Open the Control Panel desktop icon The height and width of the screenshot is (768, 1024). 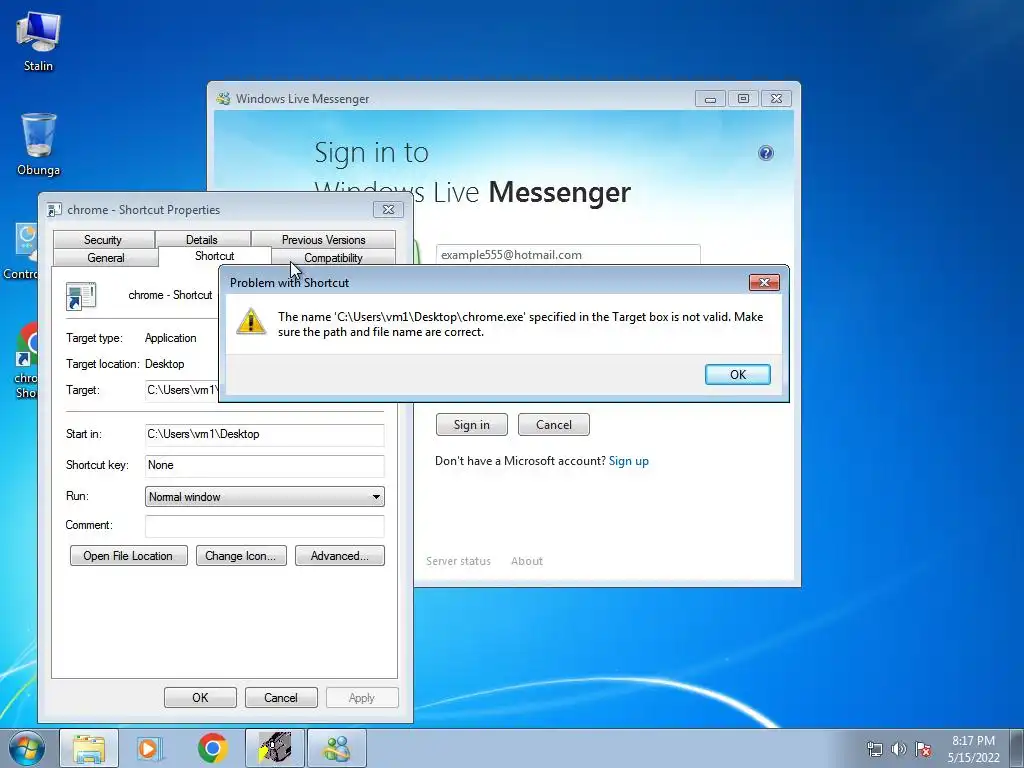pyautogui.click(x=23, y=251)
